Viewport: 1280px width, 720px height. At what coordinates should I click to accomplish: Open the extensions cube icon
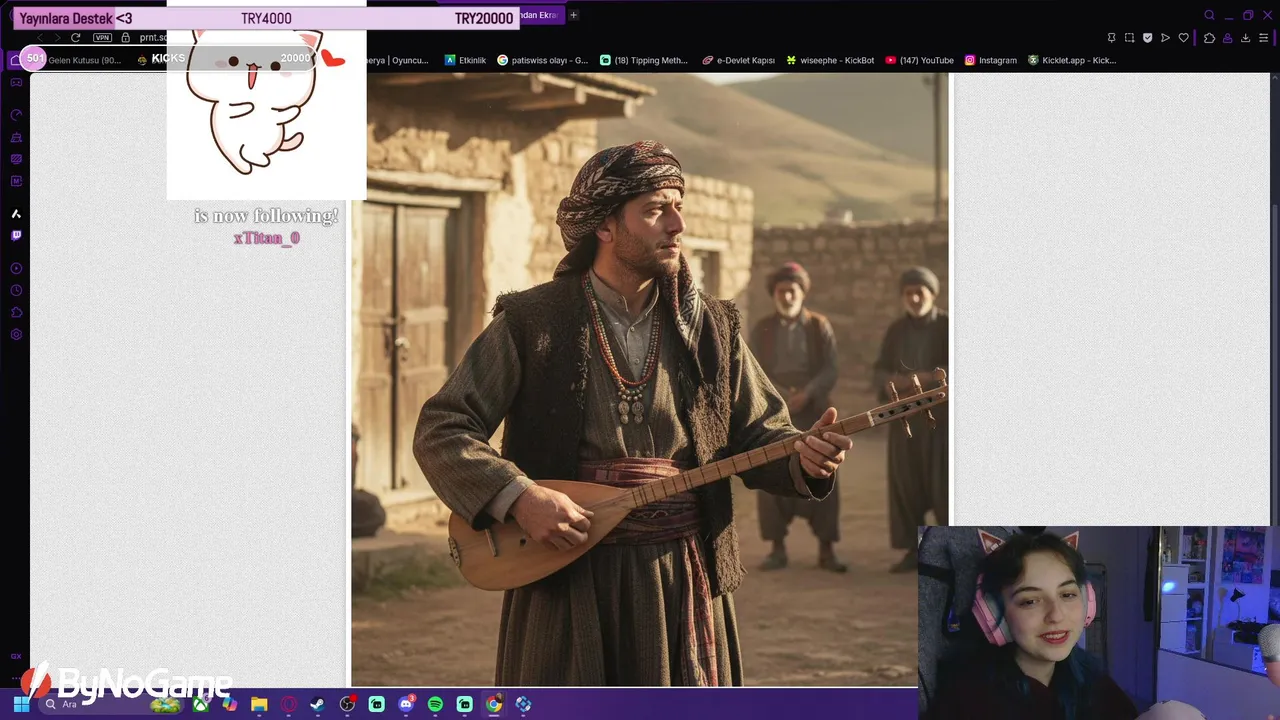point(1209,38)
